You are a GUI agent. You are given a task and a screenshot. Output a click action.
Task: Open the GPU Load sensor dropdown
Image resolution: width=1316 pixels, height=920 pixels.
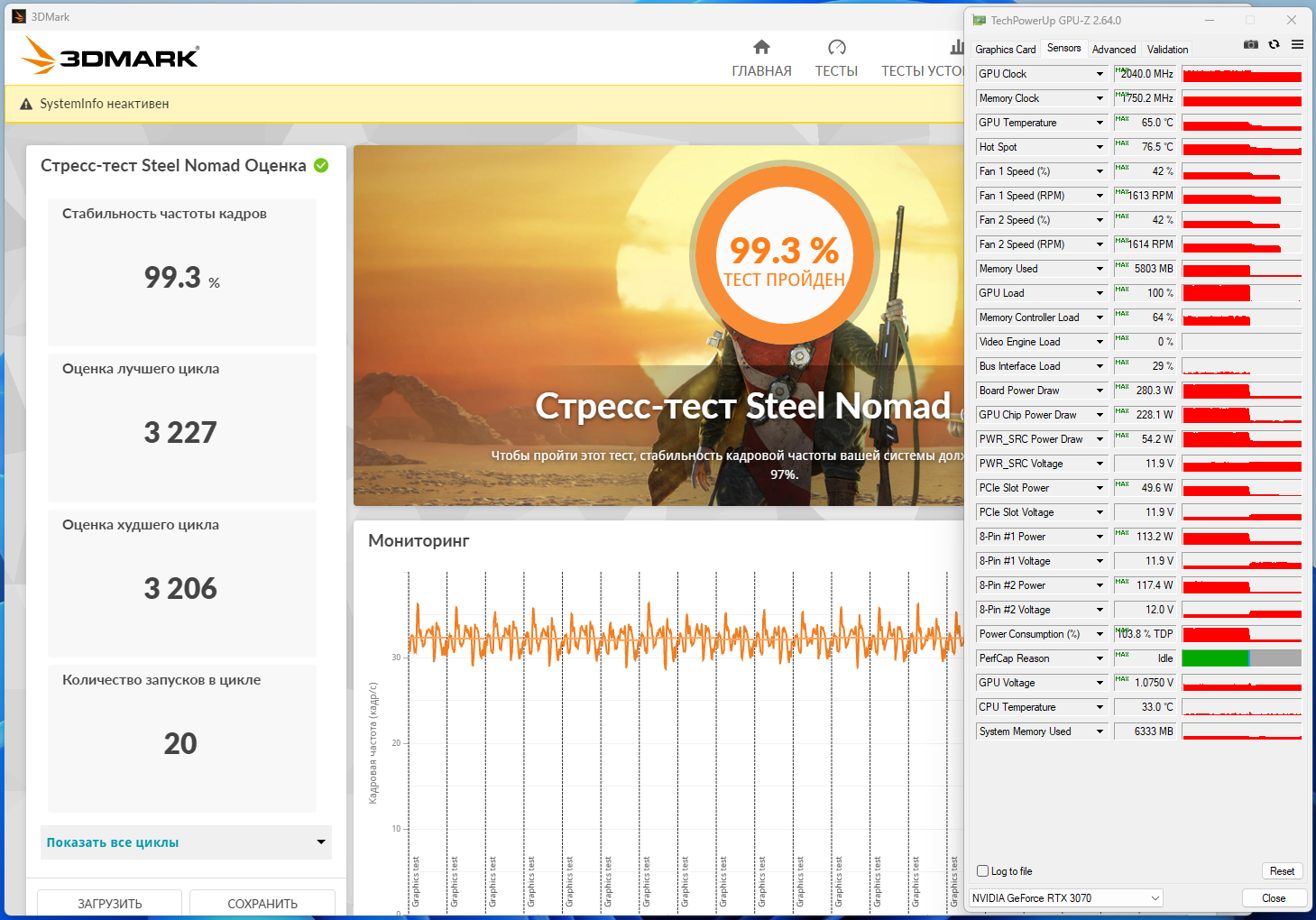pyautogui.click(x=1100, y=293)
